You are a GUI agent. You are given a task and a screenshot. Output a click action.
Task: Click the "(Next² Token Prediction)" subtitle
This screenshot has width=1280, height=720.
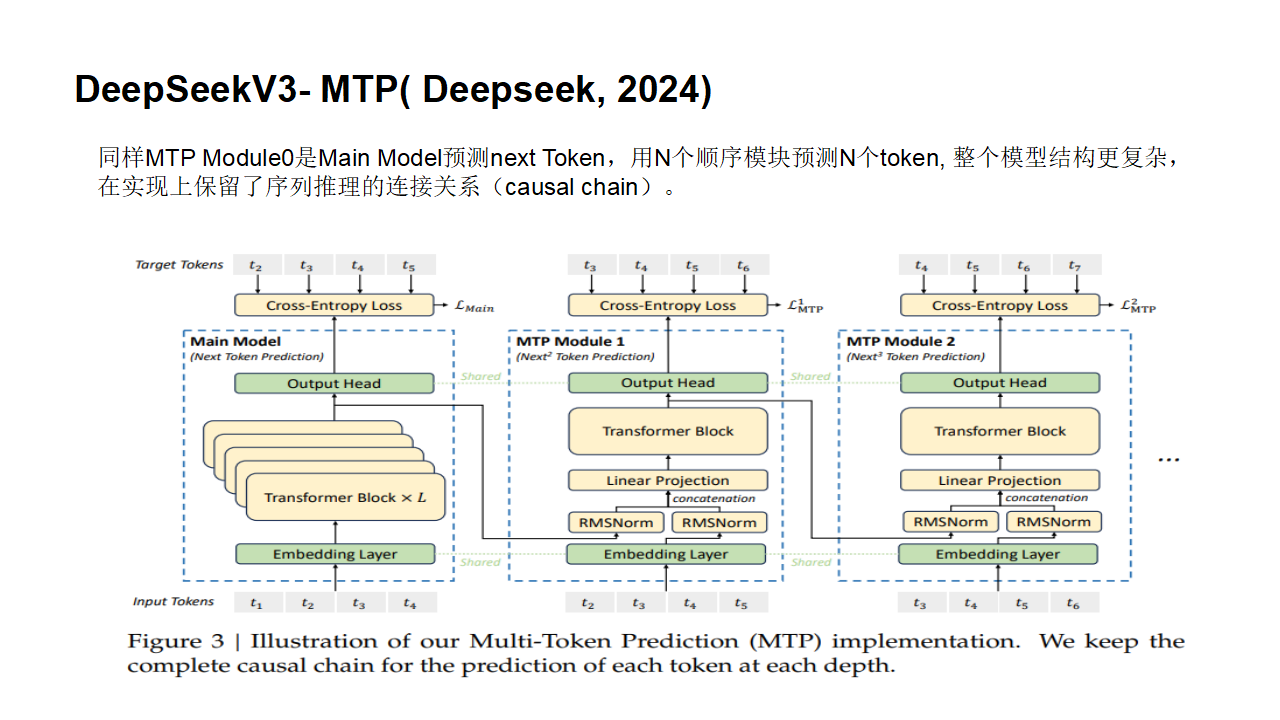pyautogui.click(x=586, y=357)
